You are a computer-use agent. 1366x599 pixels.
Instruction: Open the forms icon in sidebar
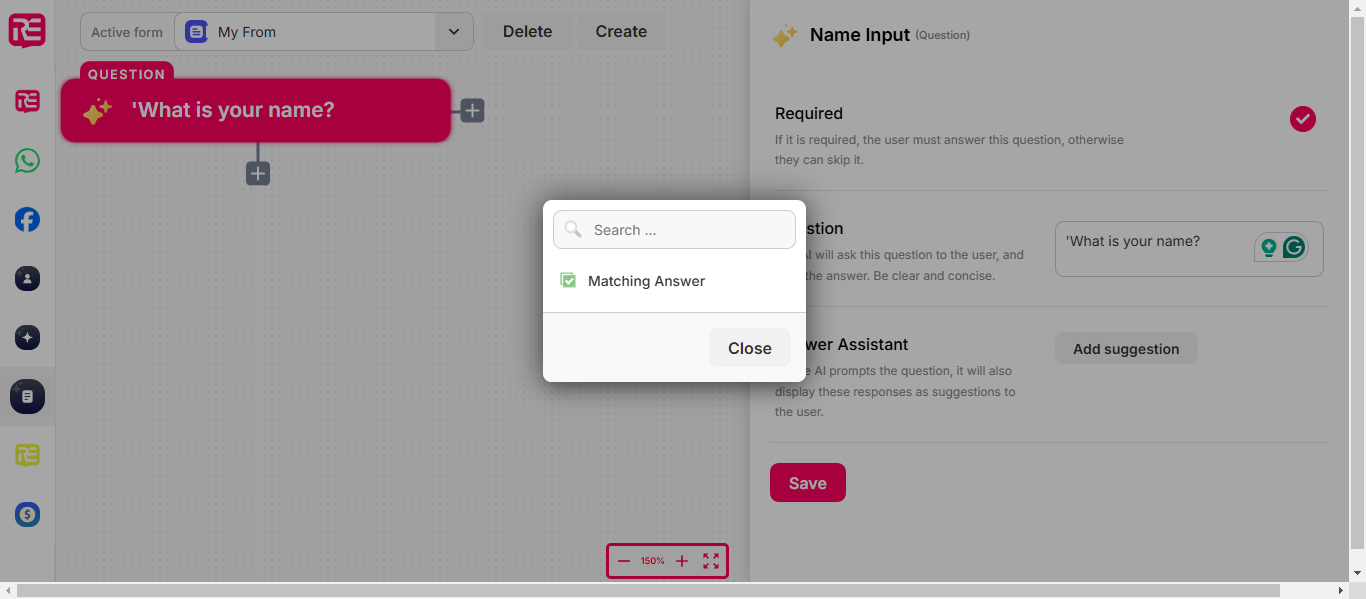click(x=27, y=397)
